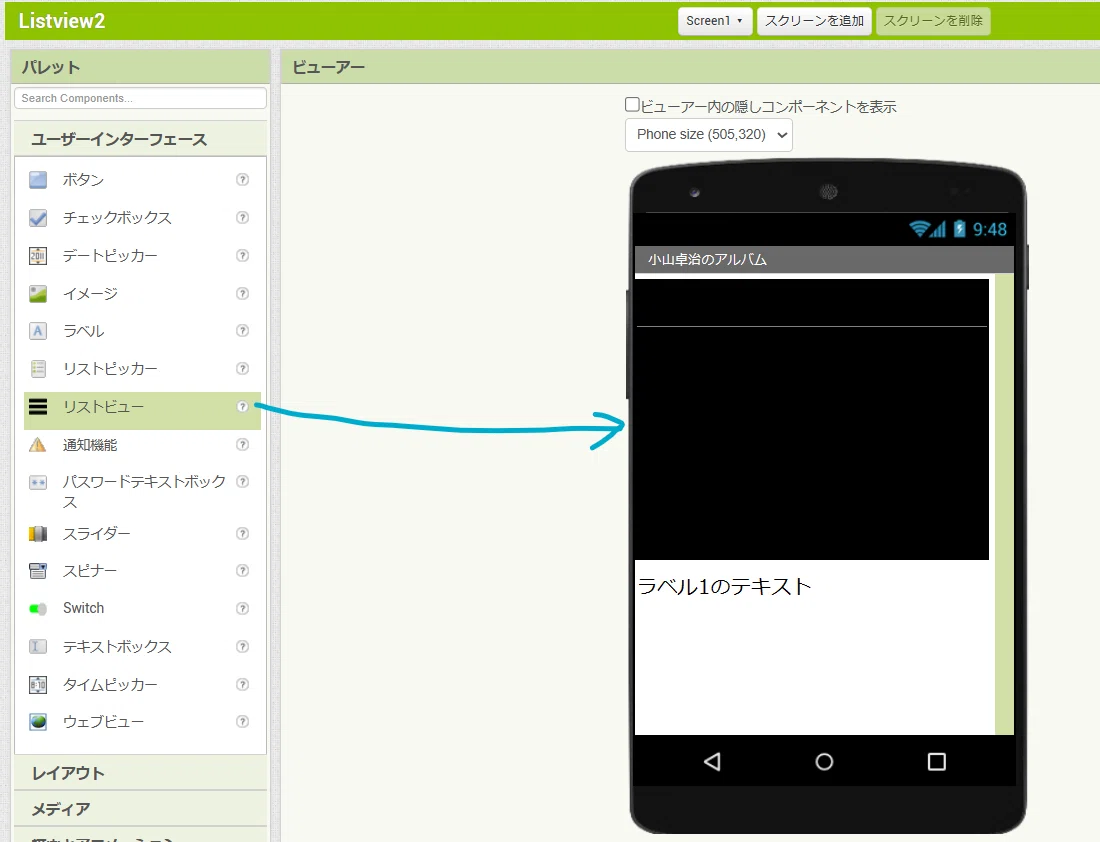Open the Phone size dropdown
The width and height of the screenshot is (1100, 842).
pos(709,135)
